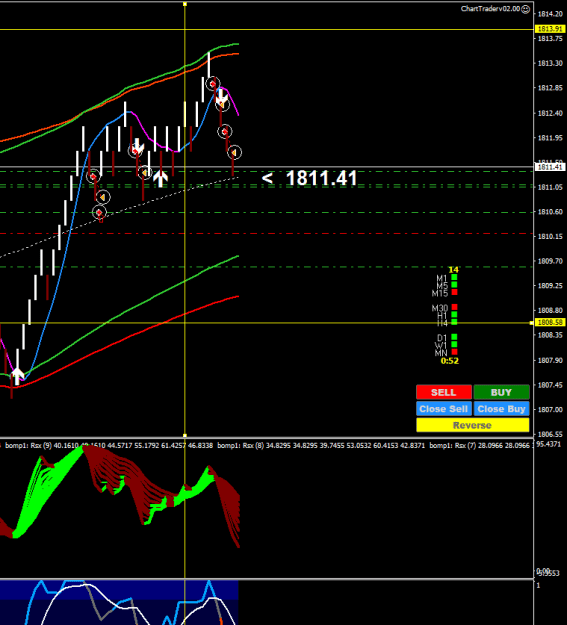The image size is (567, 625).
Task: Click the red SELL button
Action: point(444,392)
